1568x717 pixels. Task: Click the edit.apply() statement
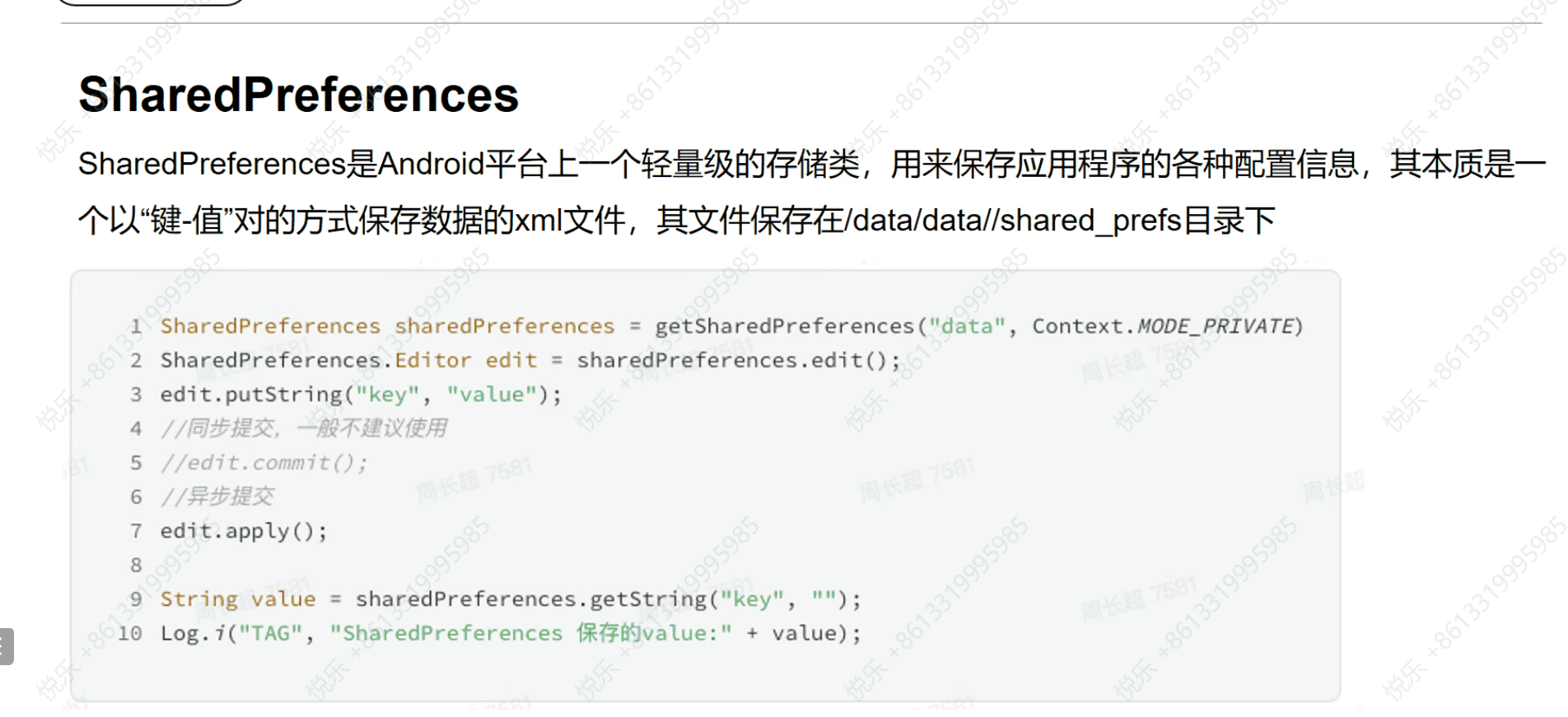[x=243, y=532]
